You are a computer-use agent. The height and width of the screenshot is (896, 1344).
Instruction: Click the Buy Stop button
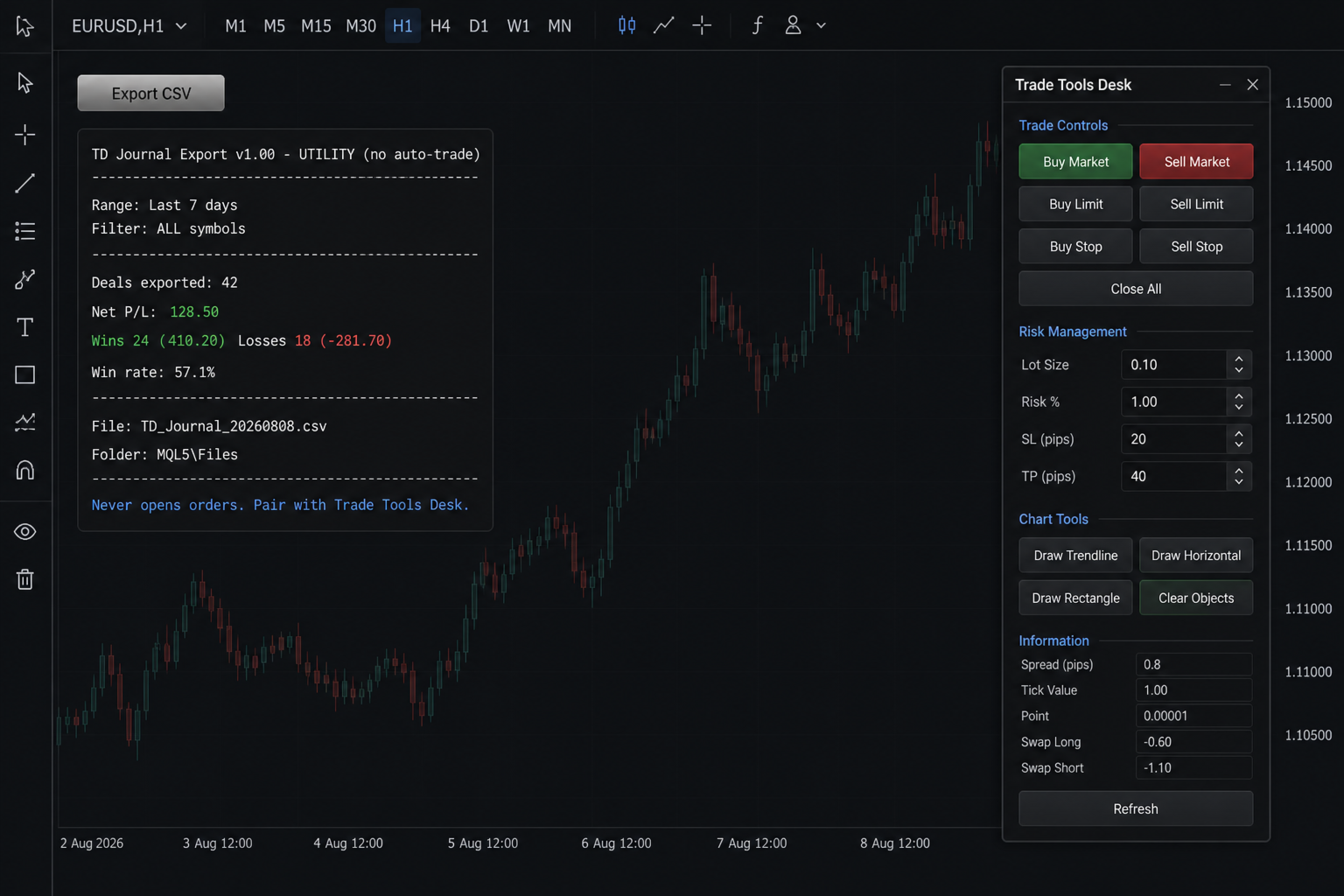click(1075, 247)
